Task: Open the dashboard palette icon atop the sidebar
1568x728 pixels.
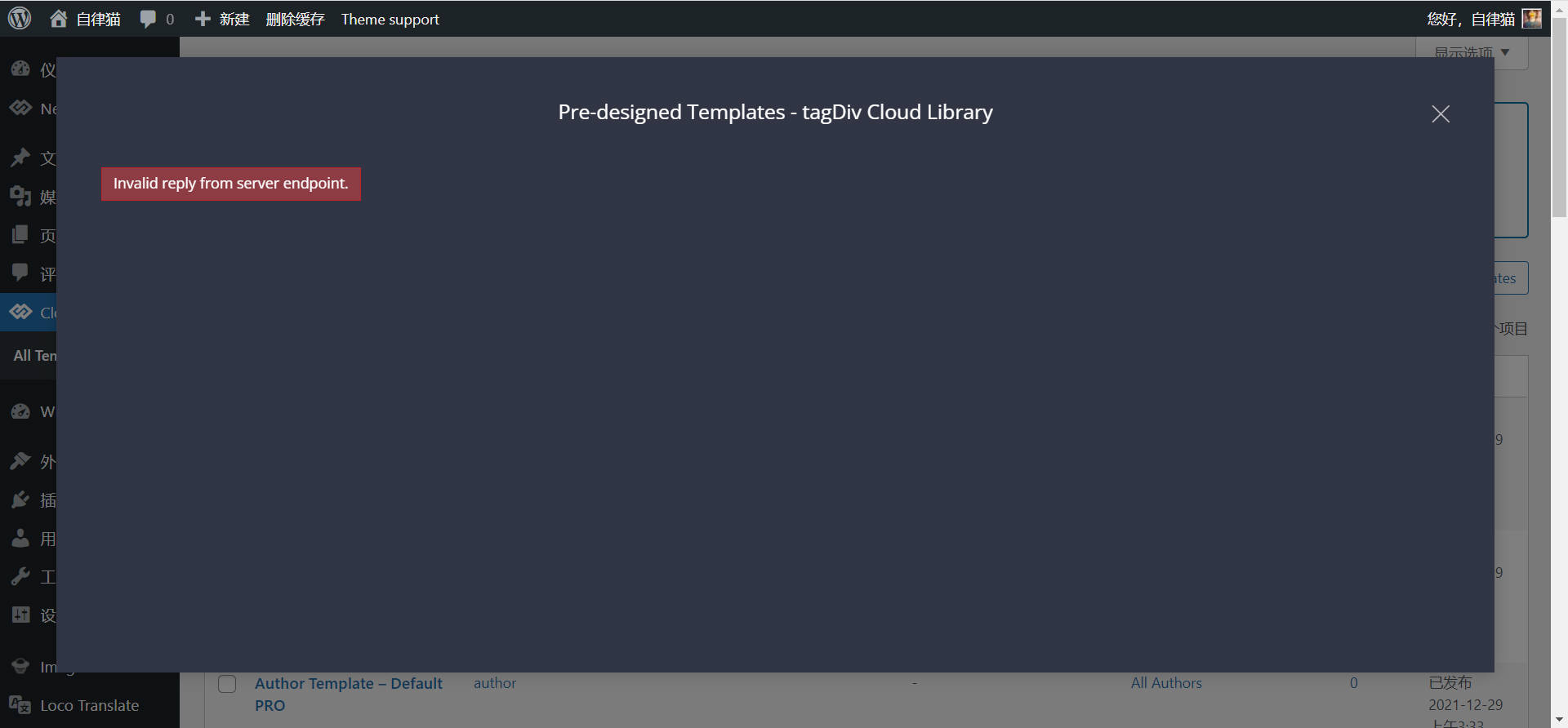Action: 20,69
